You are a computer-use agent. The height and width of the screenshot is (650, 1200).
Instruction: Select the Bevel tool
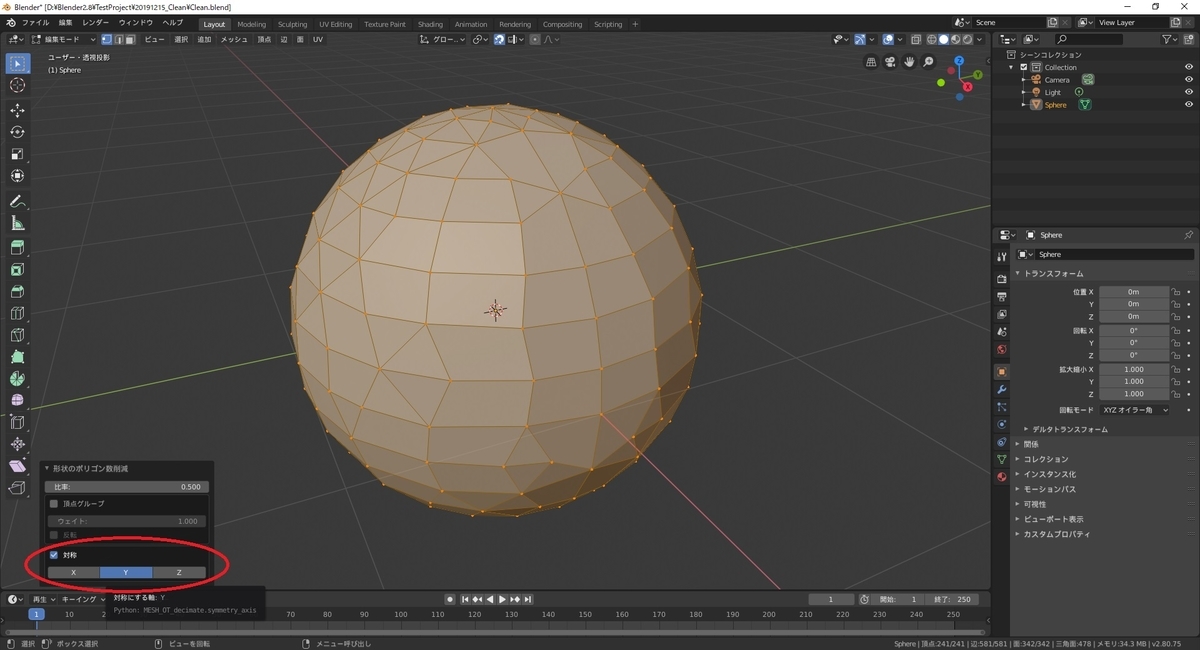tap(17, 291)
